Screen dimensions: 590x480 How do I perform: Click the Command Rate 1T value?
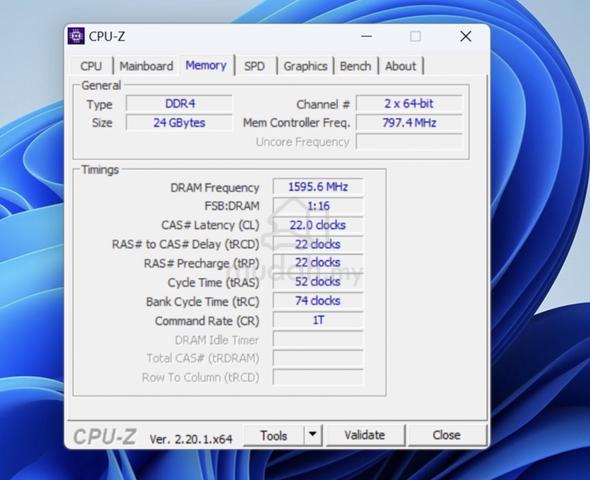tap(318, 320)
